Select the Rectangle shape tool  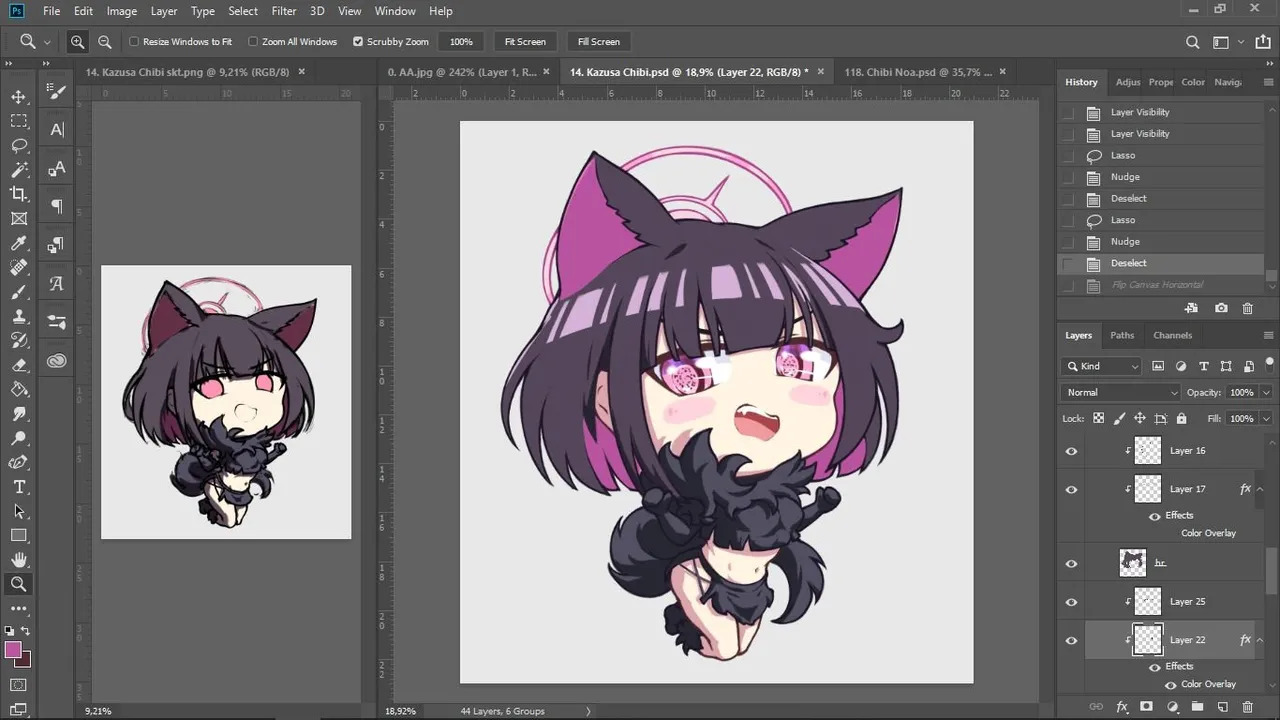(18, 536)
